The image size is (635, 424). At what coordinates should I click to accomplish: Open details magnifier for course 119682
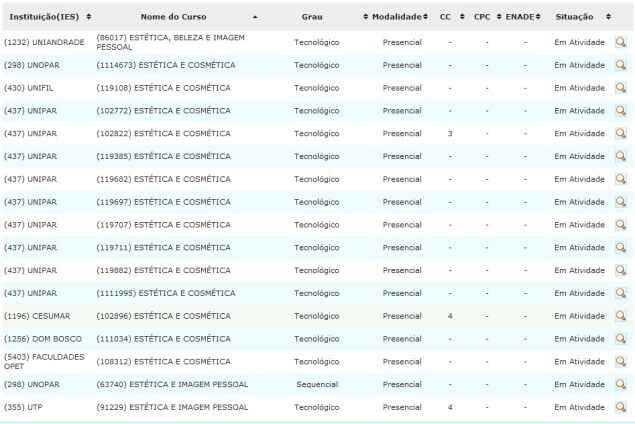tap(620, 179)
